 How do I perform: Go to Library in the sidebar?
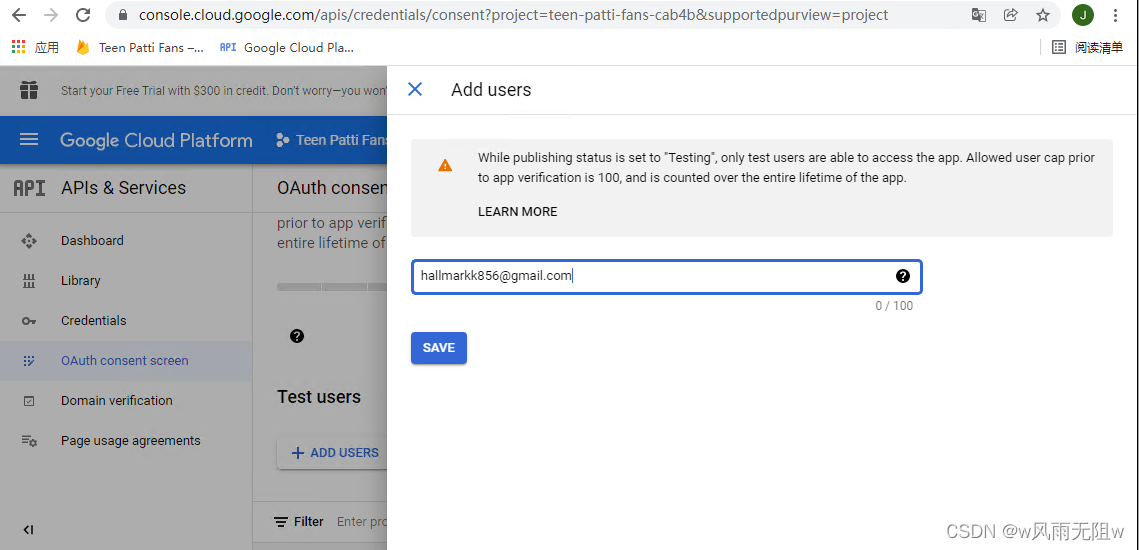click(80, 281)
